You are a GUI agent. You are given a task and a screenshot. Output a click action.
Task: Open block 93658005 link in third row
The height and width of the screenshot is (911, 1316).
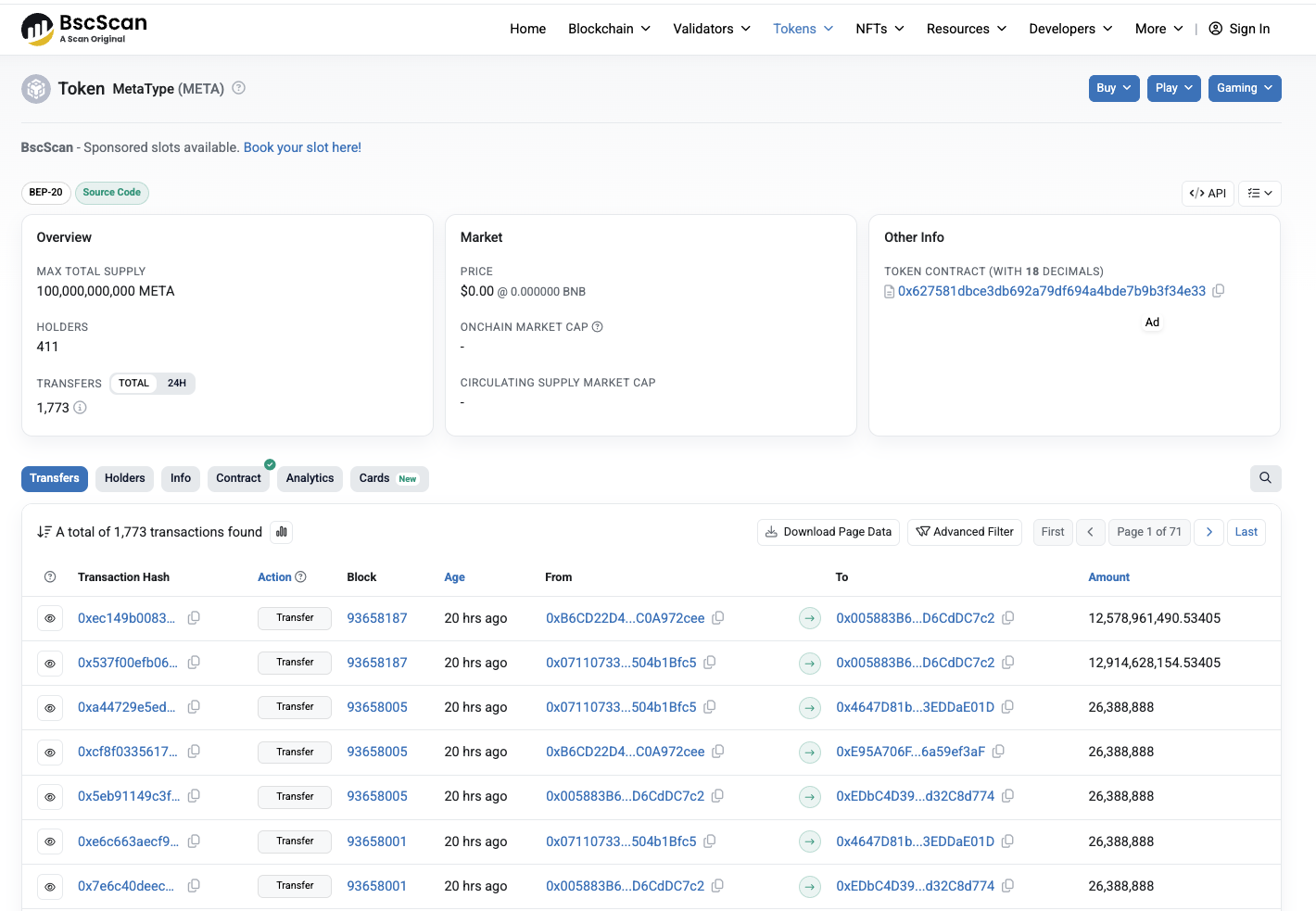point(377,707)
